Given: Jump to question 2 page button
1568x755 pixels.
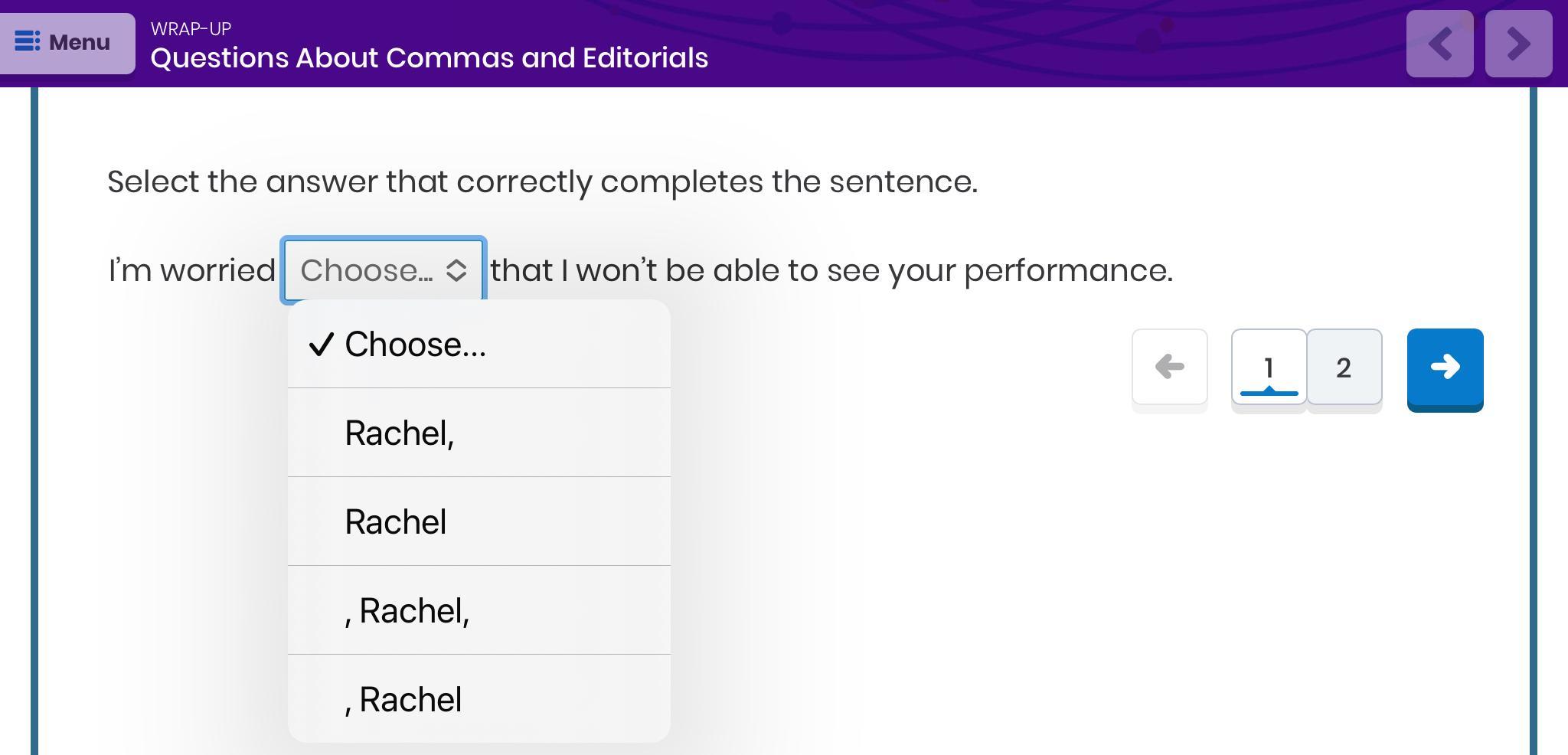Looking at the screenshot, I should tap(1344, 368).
